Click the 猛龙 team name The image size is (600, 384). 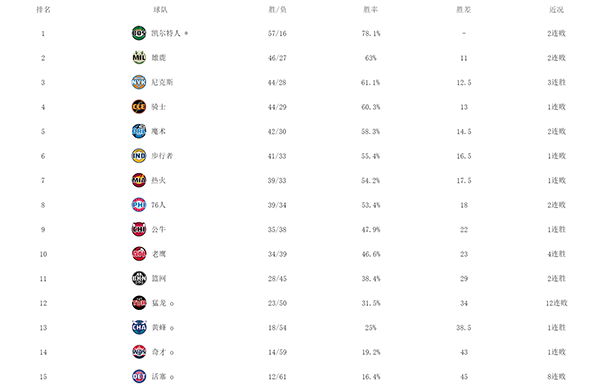[x=159, y=303]
